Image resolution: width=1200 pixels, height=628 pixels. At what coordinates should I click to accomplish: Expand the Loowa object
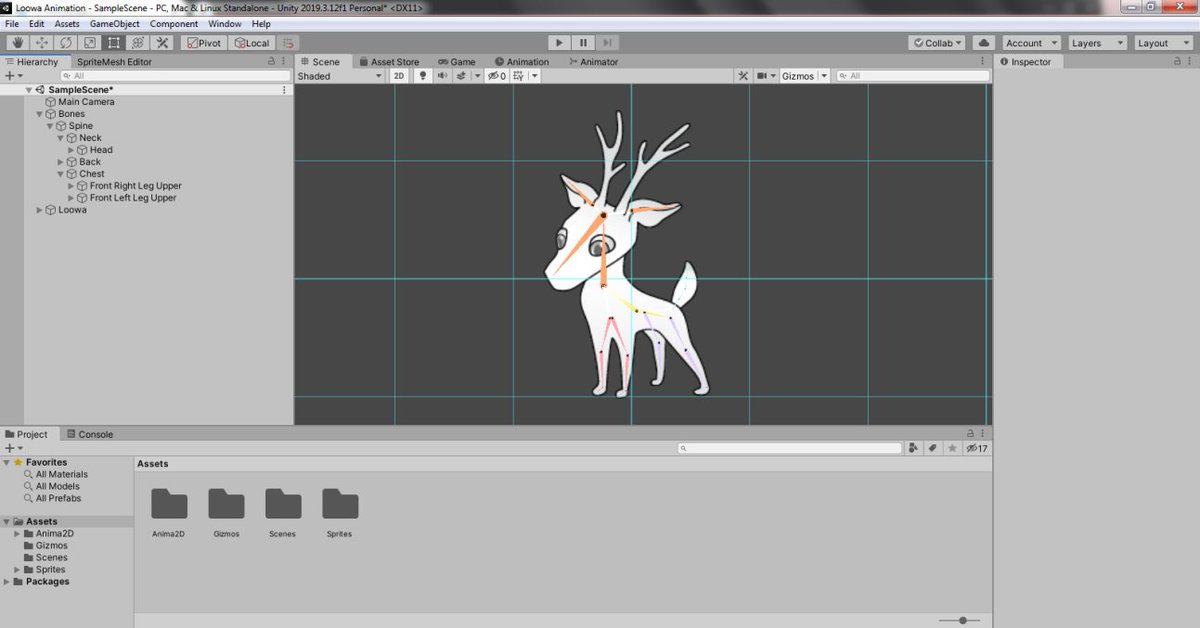pyautogui.click(x=39, y=210)
